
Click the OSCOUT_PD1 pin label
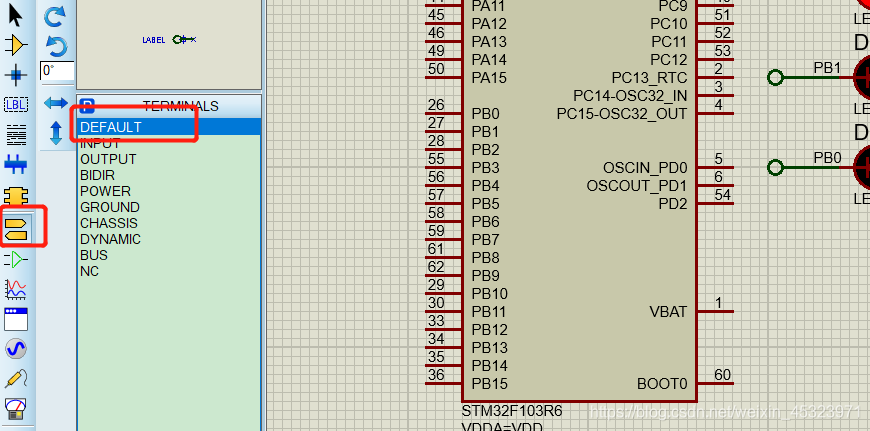tap(637, 186)
